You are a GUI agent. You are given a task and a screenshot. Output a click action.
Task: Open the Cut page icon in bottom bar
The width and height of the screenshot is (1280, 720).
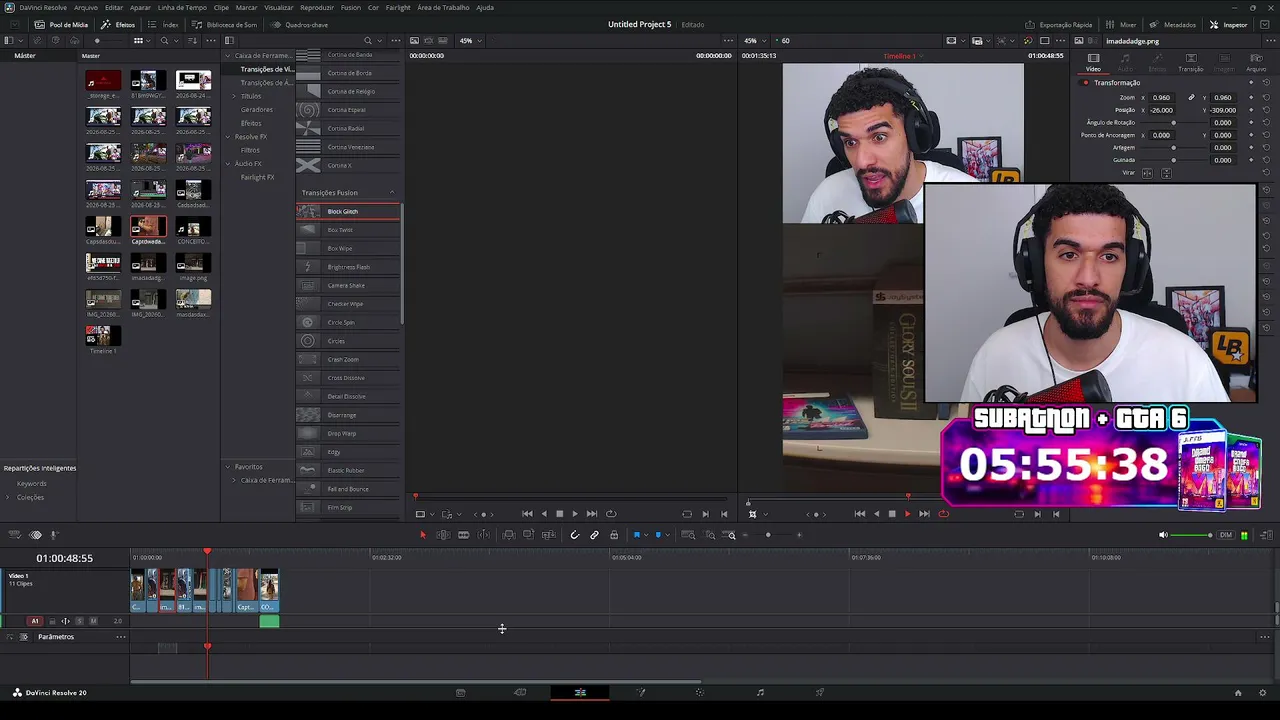(x=520, y=692)
